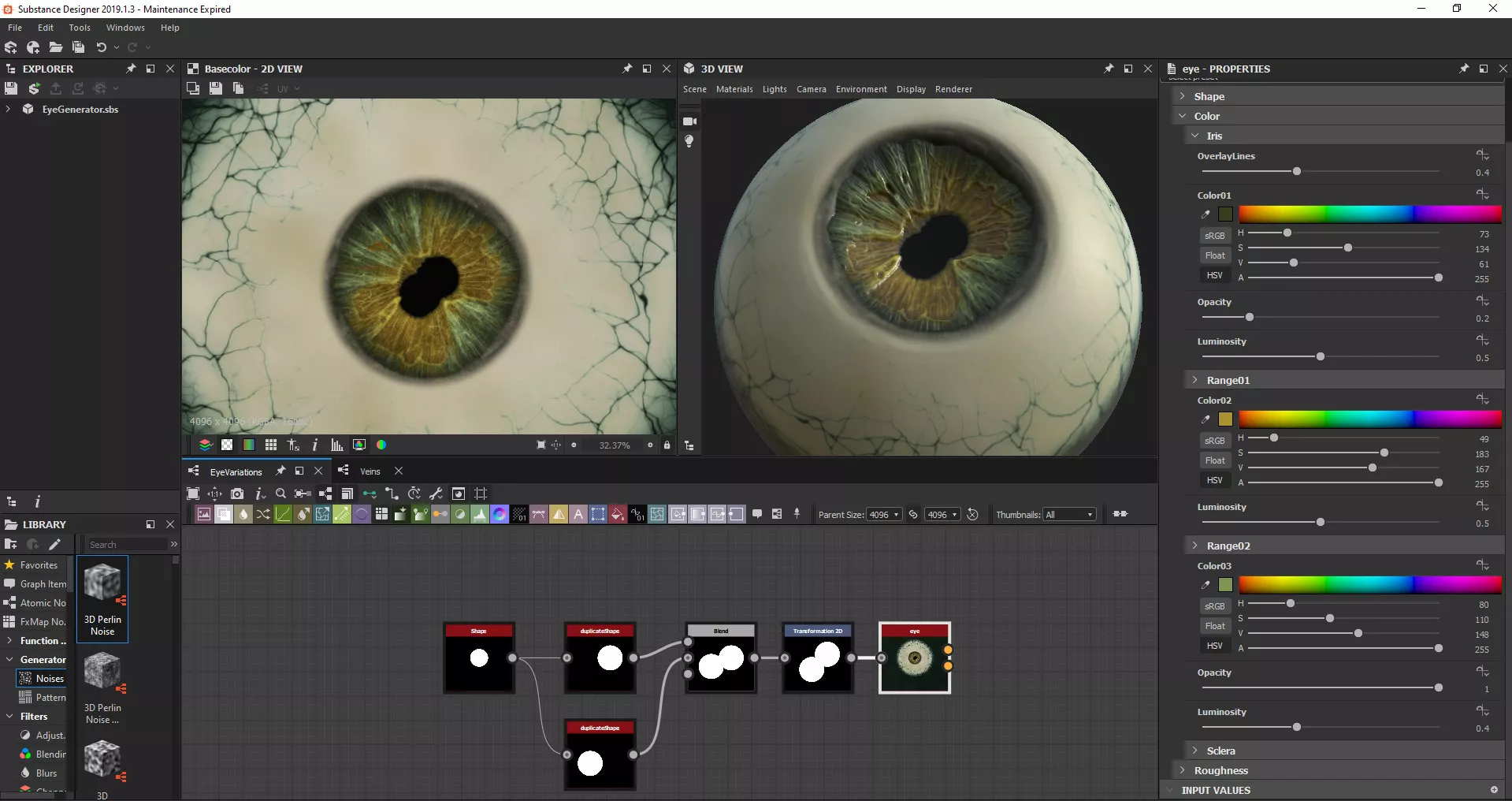Switch Color01 to Float mode
This screenshot has width=1512, height=801.
[1214, 255]
